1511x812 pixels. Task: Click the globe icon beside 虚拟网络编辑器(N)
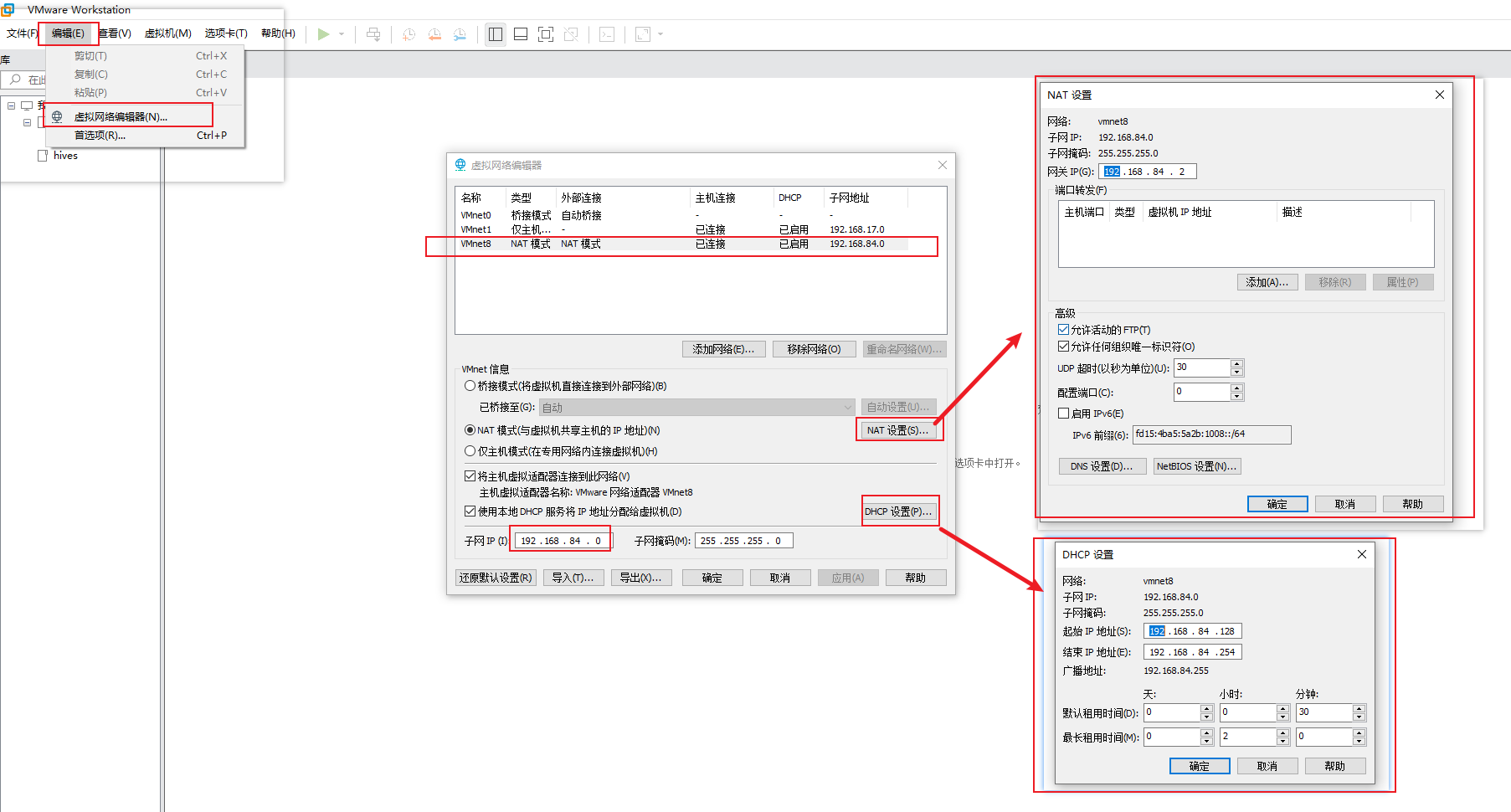(x=57, y=116)
